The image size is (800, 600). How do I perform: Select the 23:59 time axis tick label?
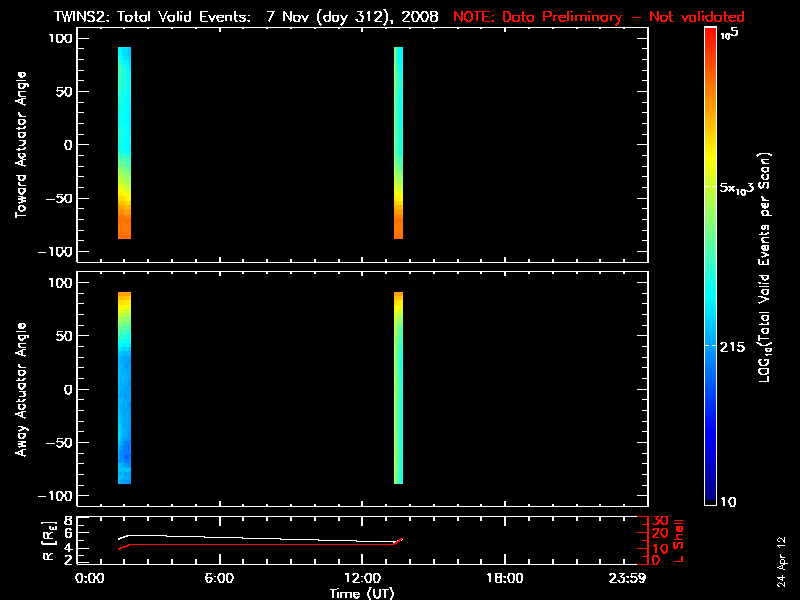[x=630, y=578]
